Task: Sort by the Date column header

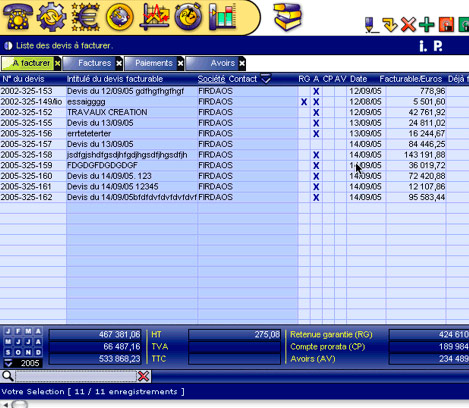Action: click(358, 79)
